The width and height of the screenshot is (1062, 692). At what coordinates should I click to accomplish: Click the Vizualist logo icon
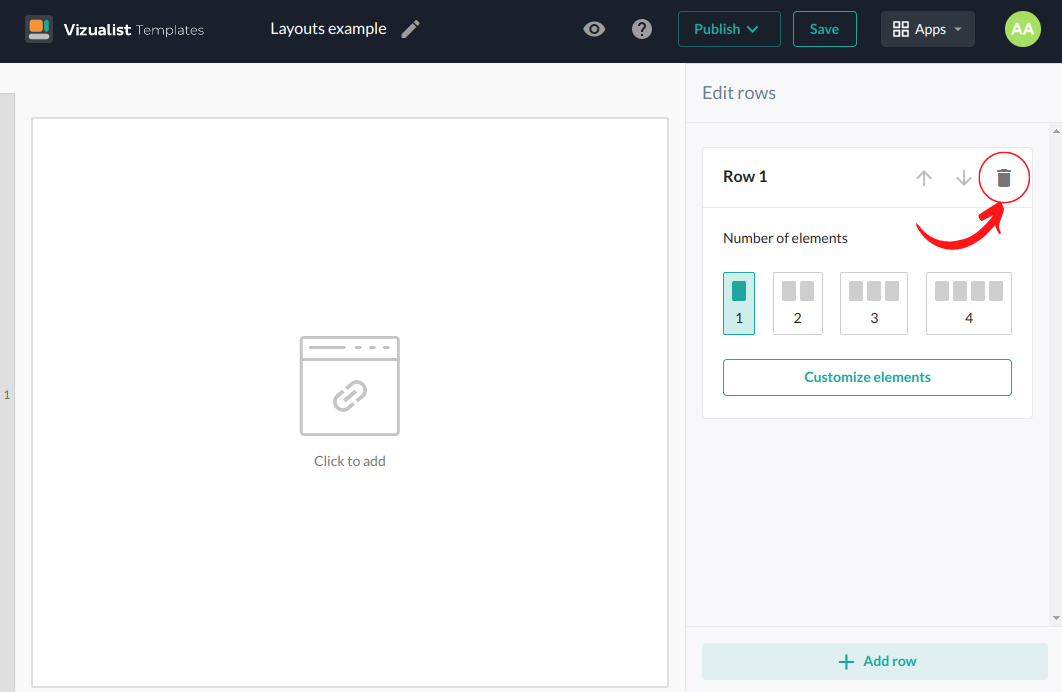(x=39, y=29)
